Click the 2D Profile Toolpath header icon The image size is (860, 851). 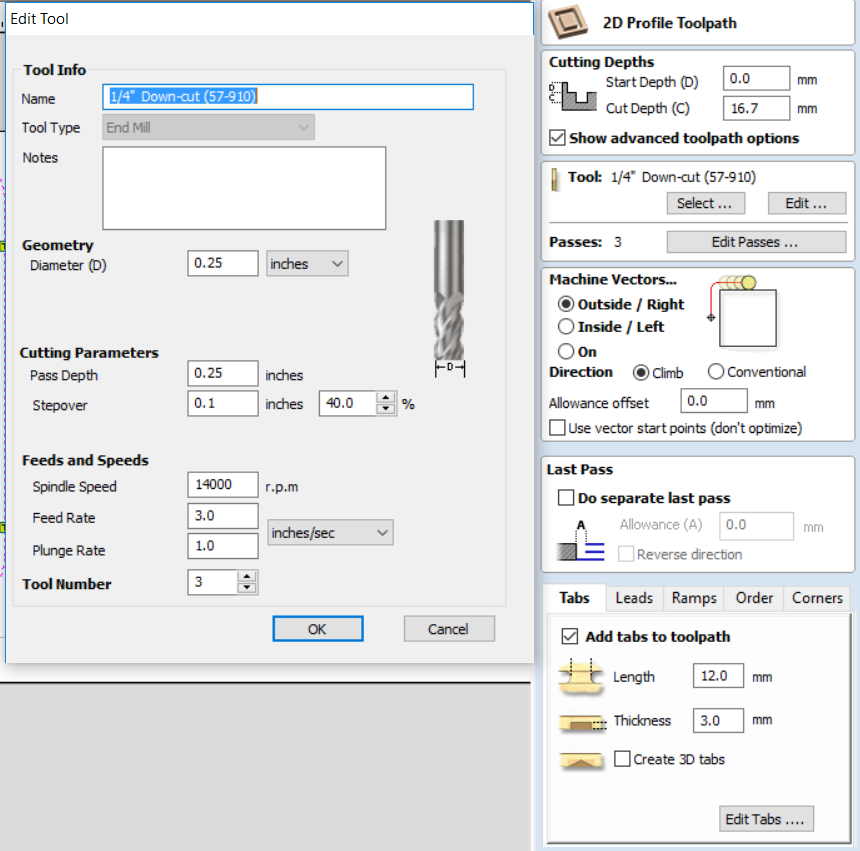click(x=568, y=22)
